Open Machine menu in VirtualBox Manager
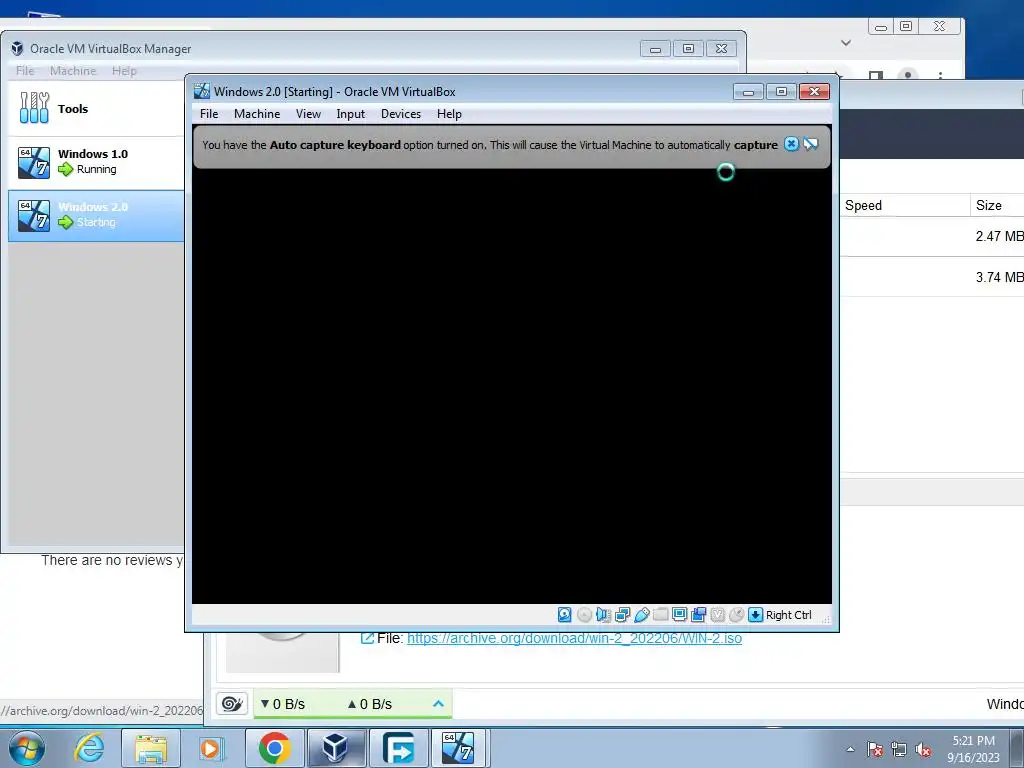The image size is (1024, 768). point(73,71)
